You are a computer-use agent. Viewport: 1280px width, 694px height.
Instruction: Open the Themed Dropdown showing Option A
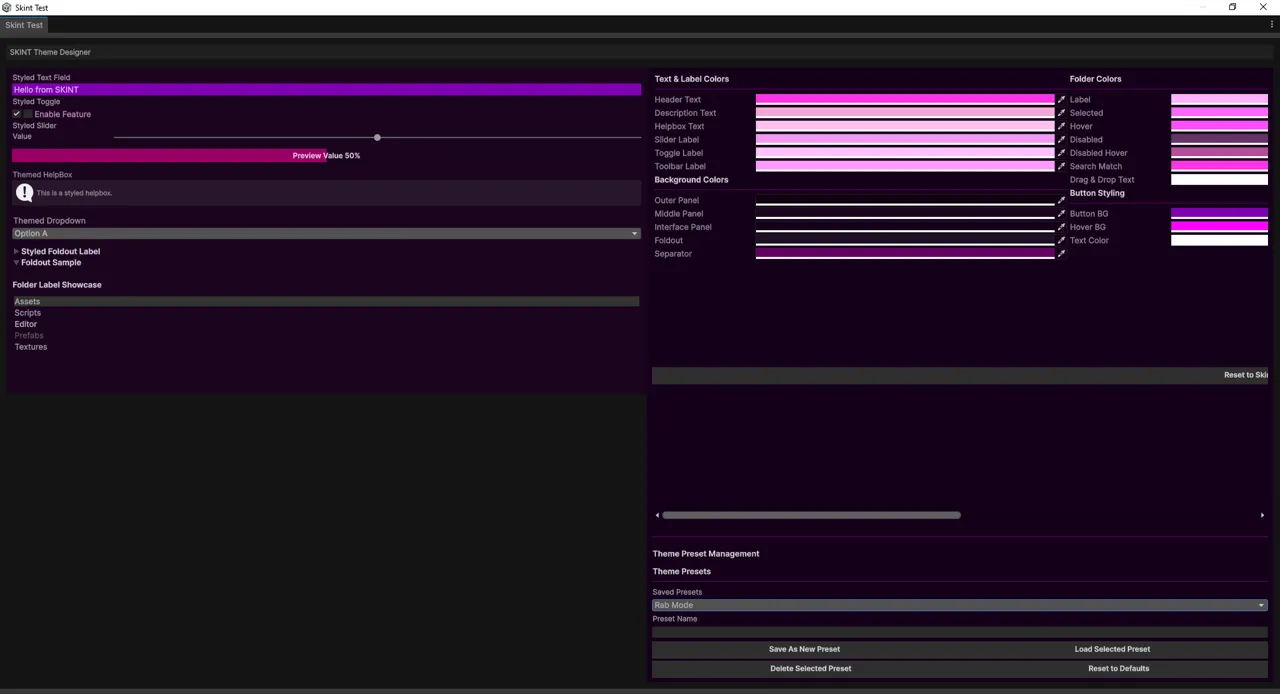pyautogui.click(x=326, y=234)
